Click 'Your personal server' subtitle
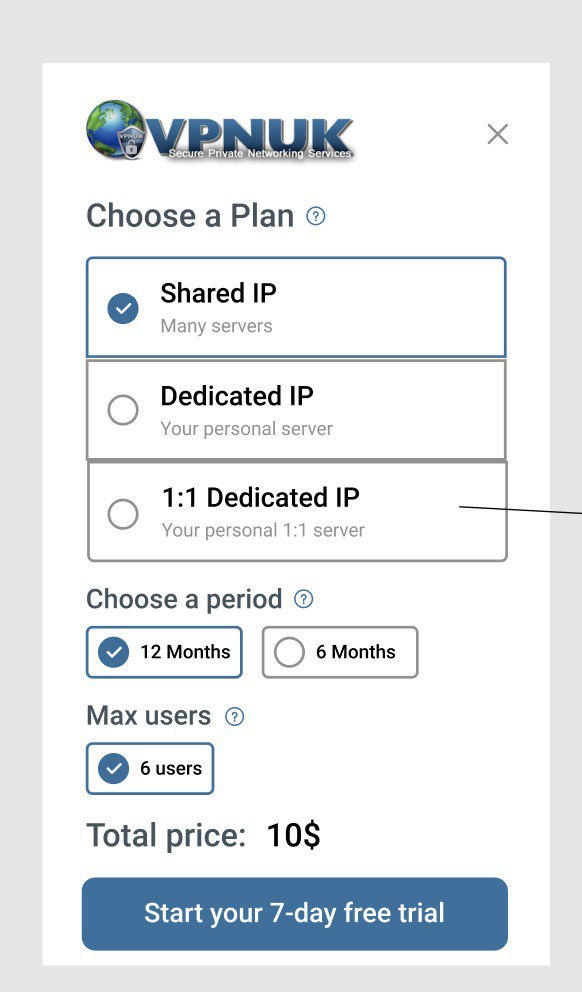 [x=247, y=428]
